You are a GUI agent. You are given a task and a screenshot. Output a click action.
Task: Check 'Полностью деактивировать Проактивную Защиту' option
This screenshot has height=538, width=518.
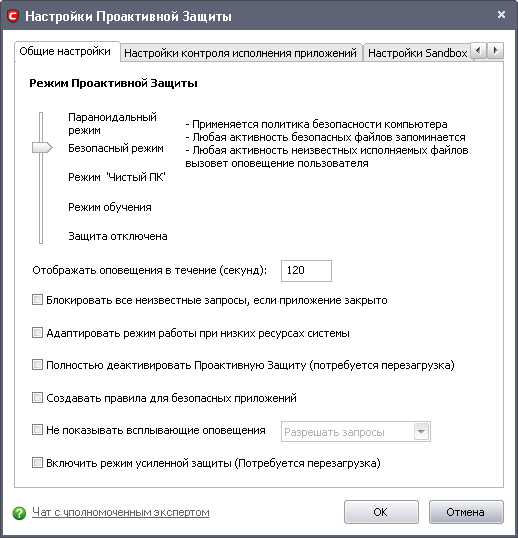[37, 364]
